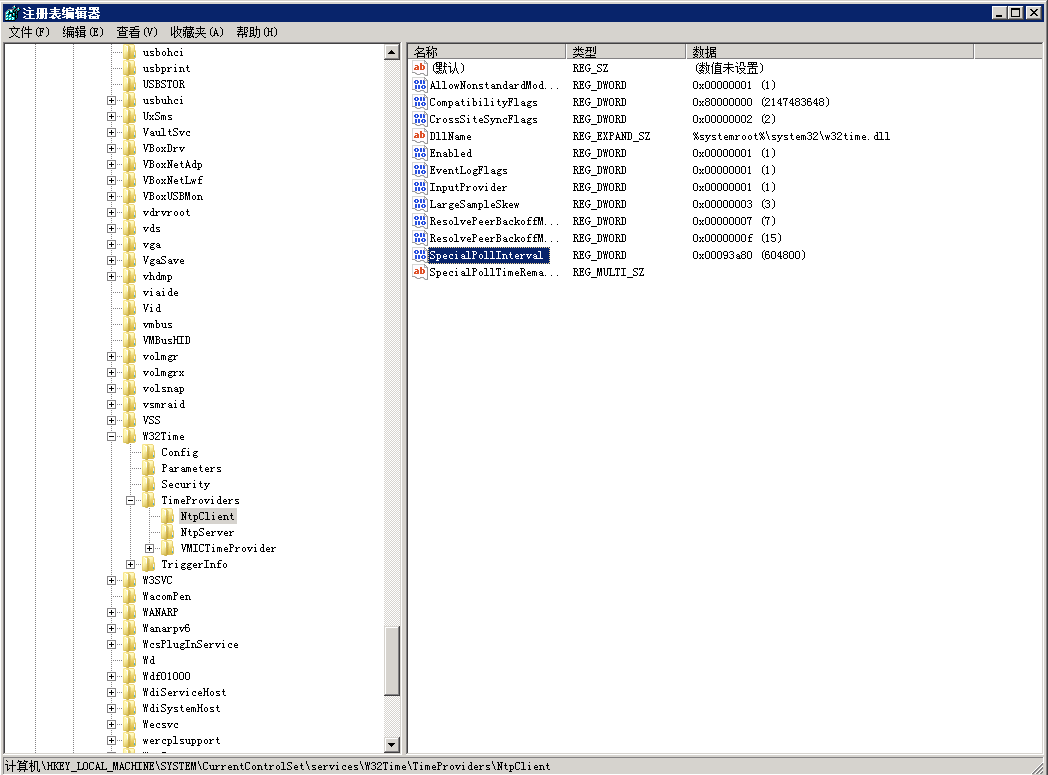Click the string icon of the (默认) value
1048x775 pixels.
click(420, 67)
